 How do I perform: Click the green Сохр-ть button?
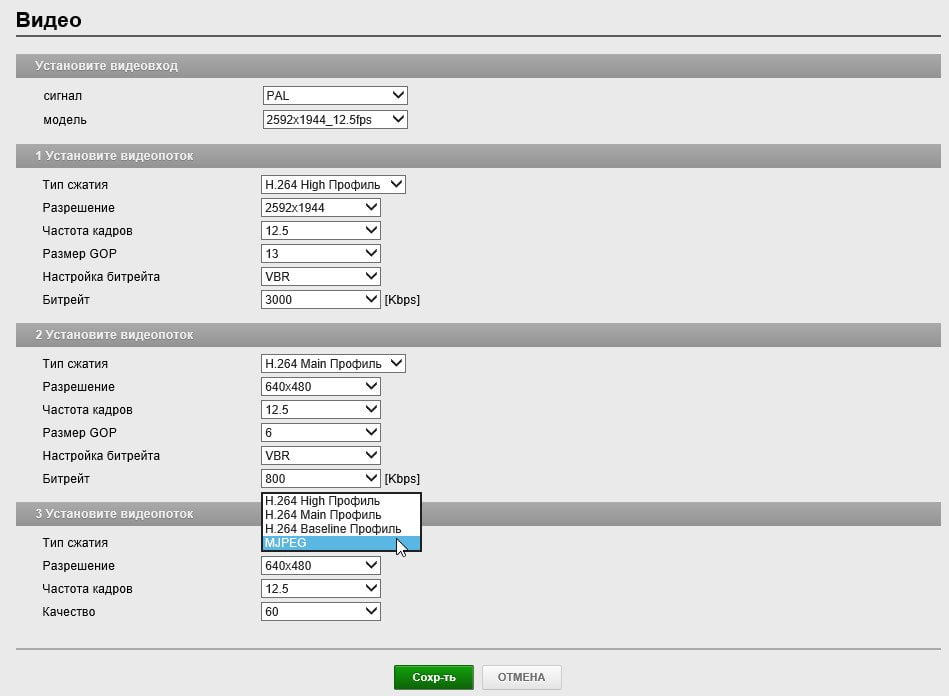pos(434,677)
